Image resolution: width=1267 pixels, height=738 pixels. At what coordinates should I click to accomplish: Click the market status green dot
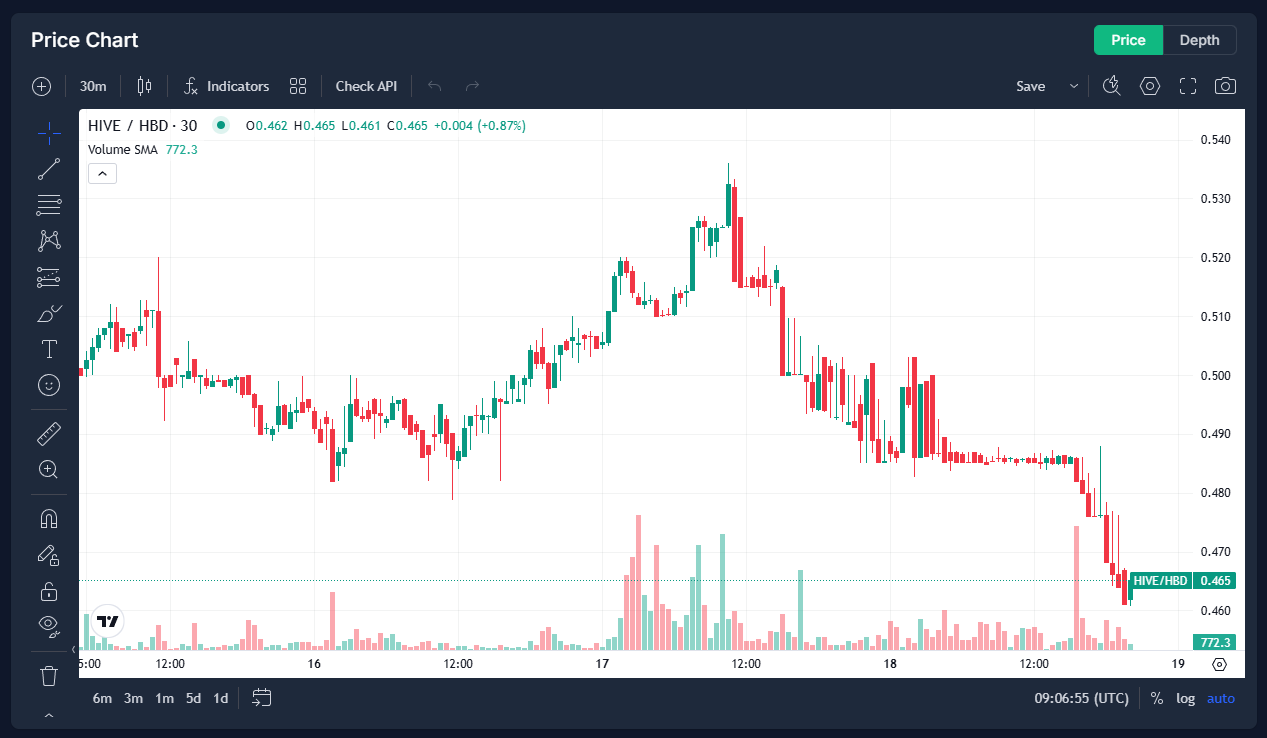(x=221, y=125)
